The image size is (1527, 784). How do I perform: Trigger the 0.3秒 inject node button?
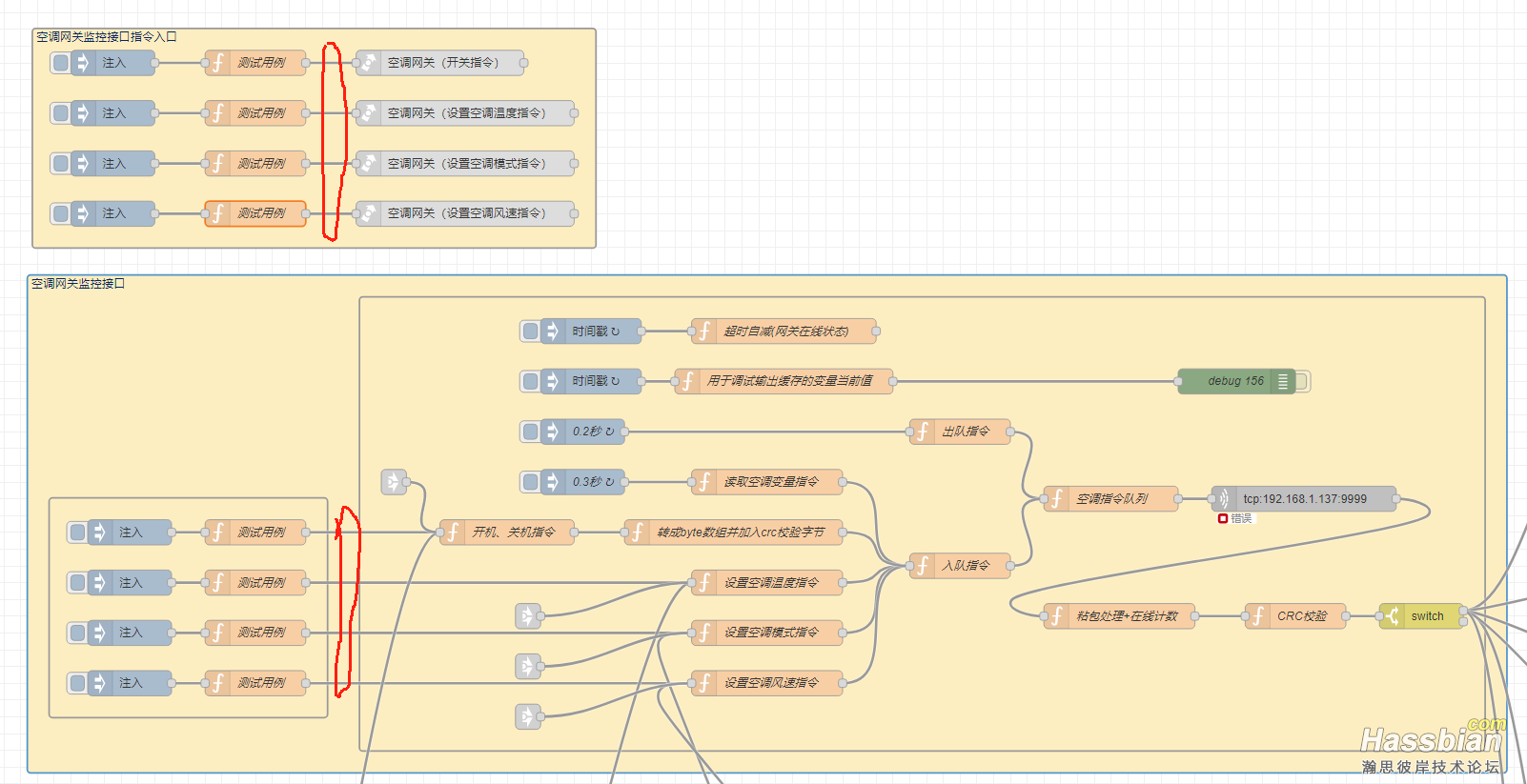pyautogui.click(x=531, y=482)
